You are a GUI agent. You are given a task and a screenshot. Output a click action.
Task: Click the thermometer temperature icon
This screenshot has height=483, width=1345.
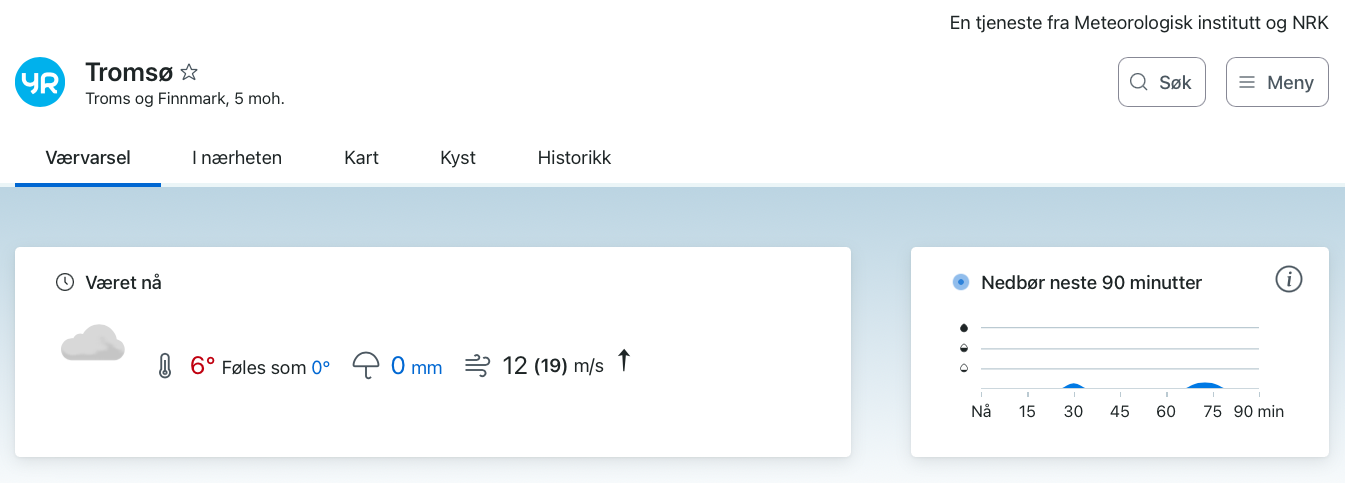click(x=165, y=366)
